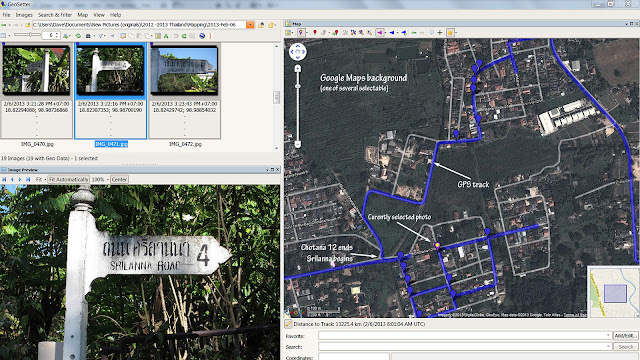Viewport: 640px width, 360px height.
Task: Go to next image in preview toolbar
Action: 20,179
